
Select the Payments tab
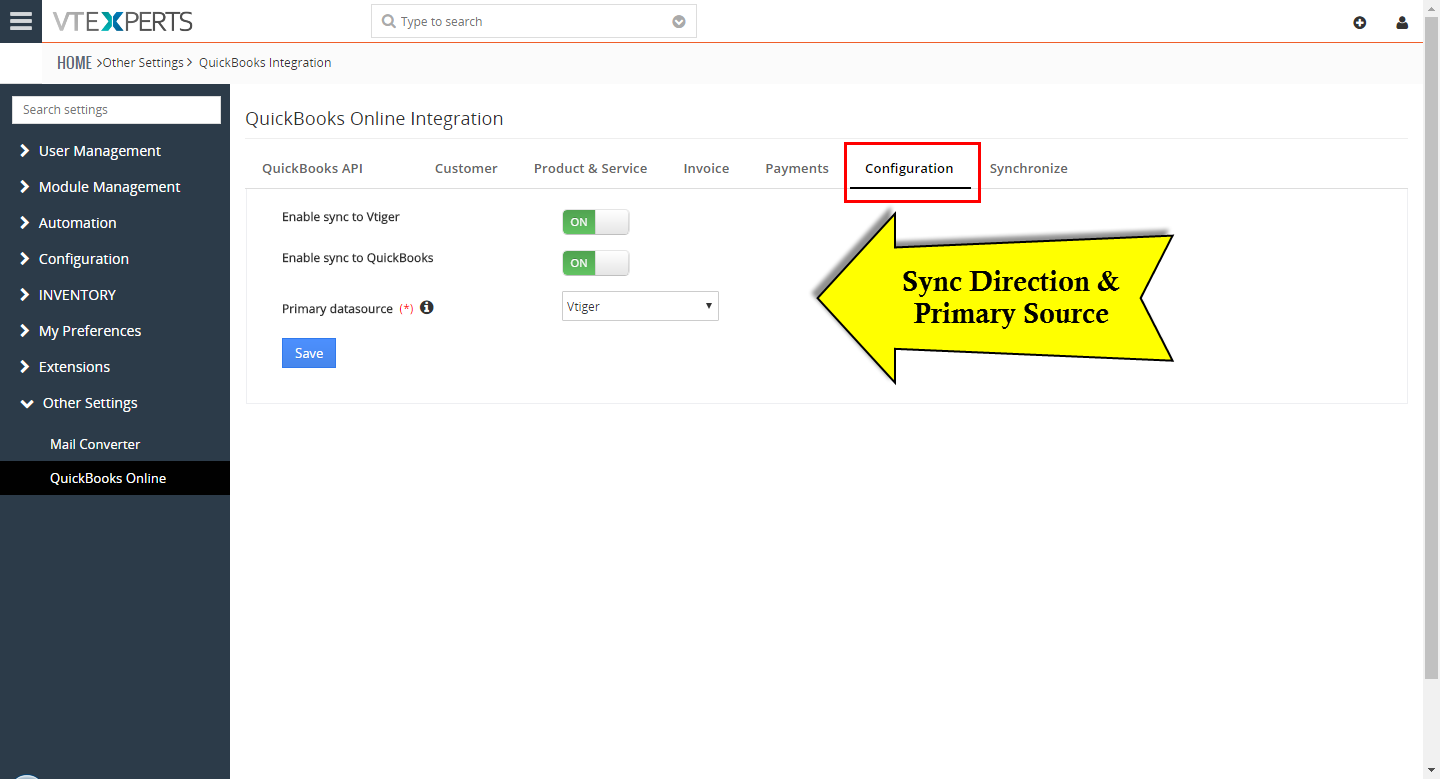(x=797, y=168)
